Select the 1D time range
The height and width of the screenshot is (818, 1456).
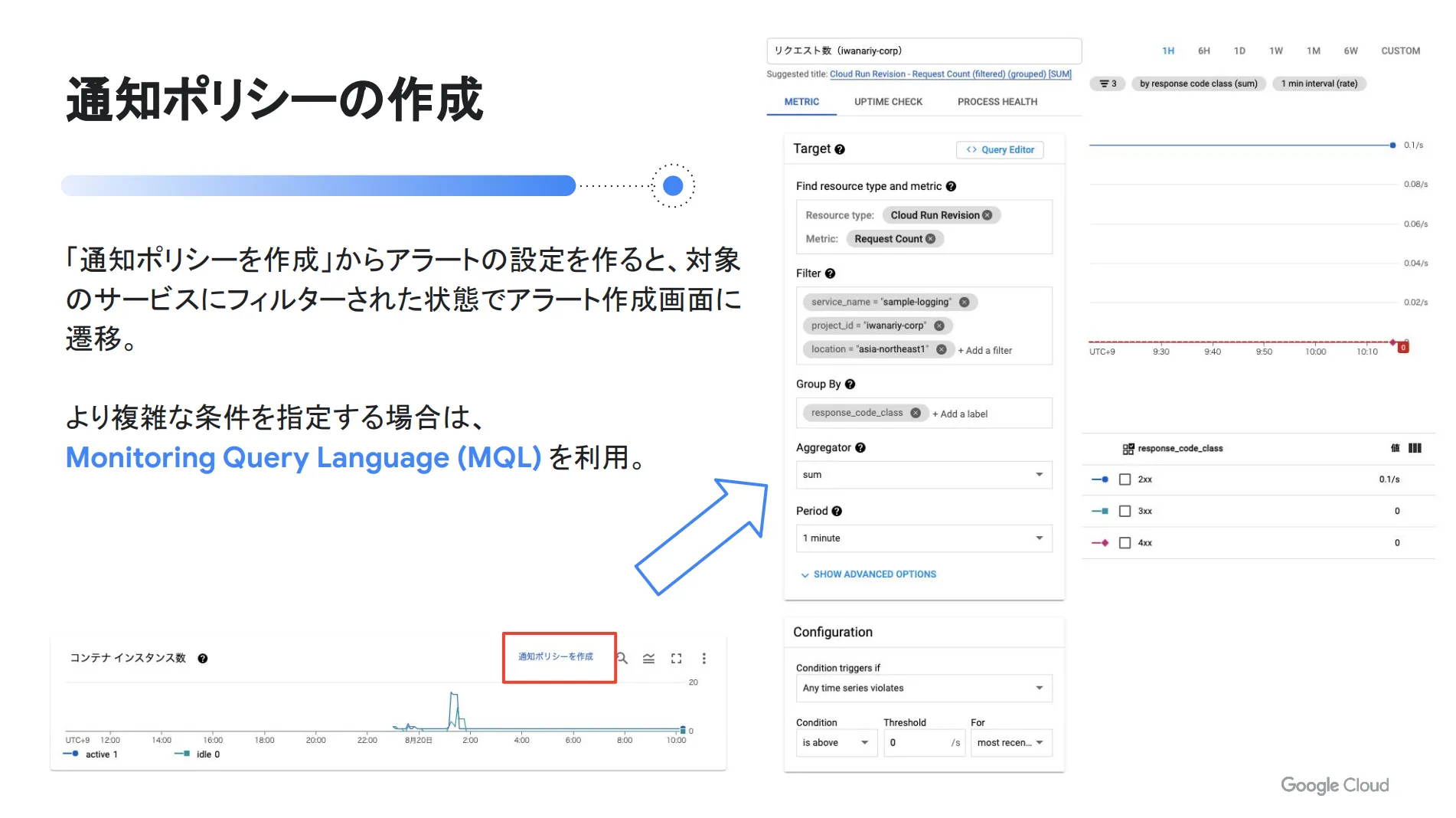coord(1239,51)
